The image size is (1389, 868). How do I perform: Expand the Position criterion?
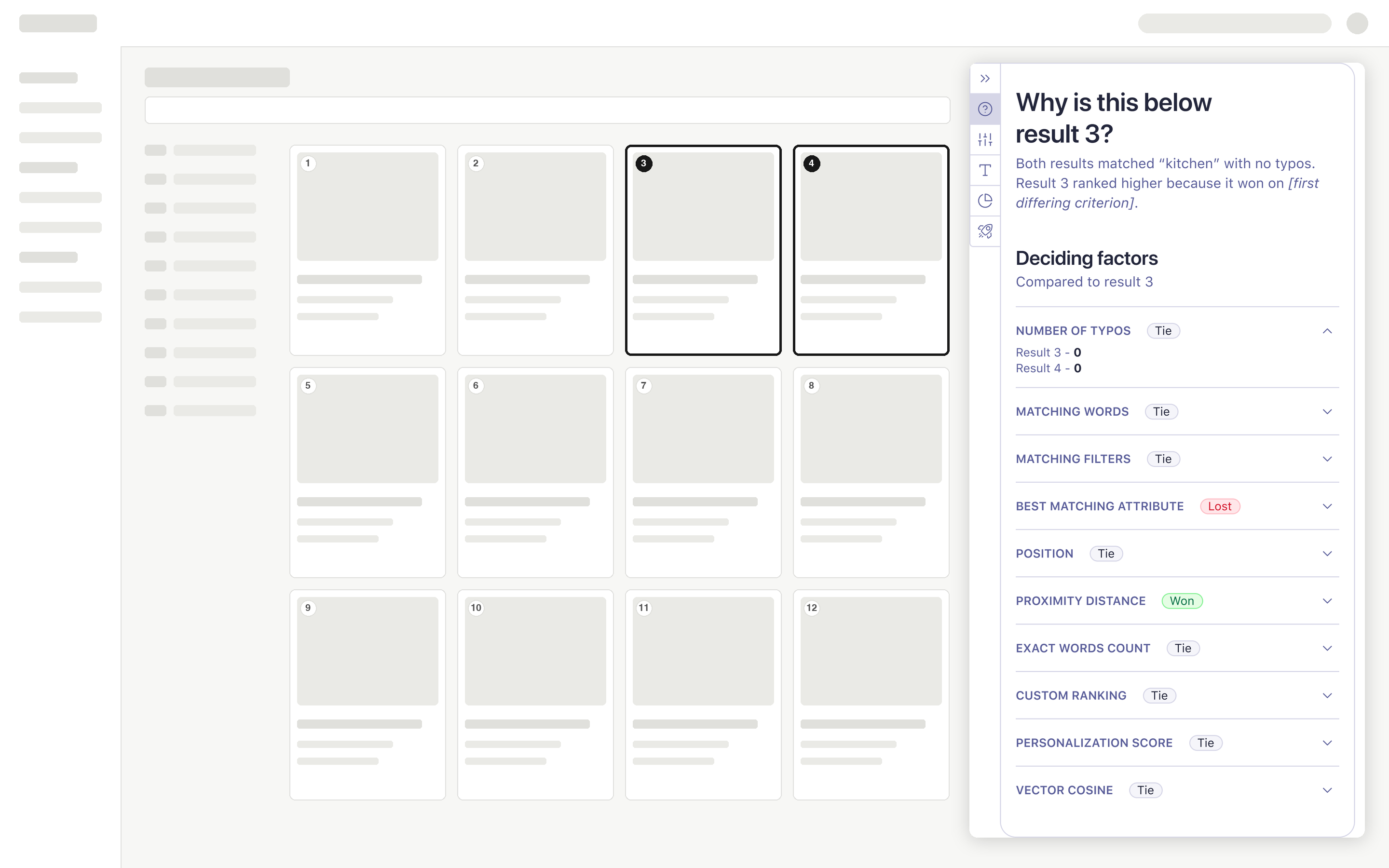click(x=1327, y=554)
